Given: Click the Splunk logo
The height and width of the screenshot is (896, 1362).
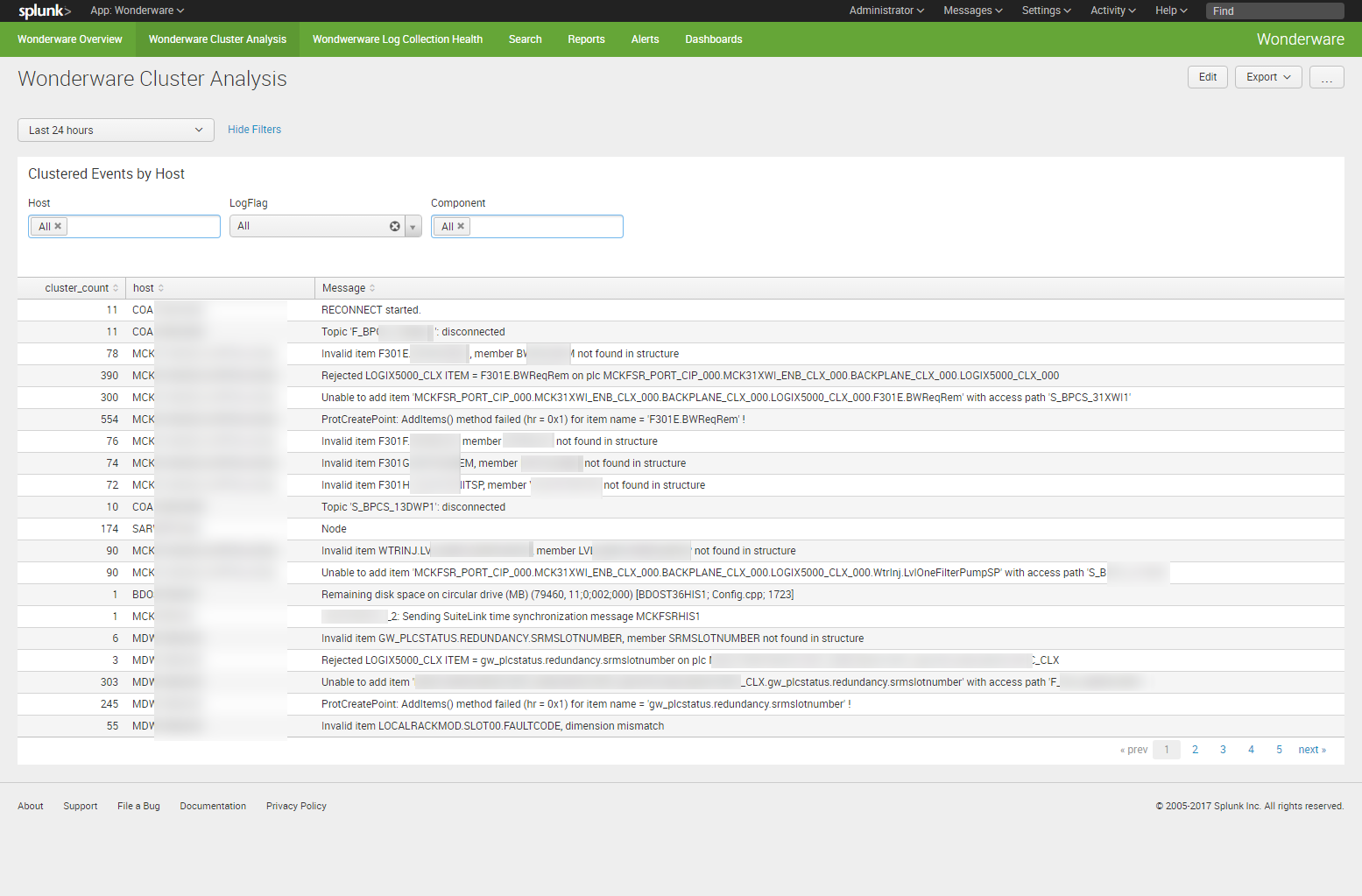Looking at the screenshot, I should coord(45,11).
